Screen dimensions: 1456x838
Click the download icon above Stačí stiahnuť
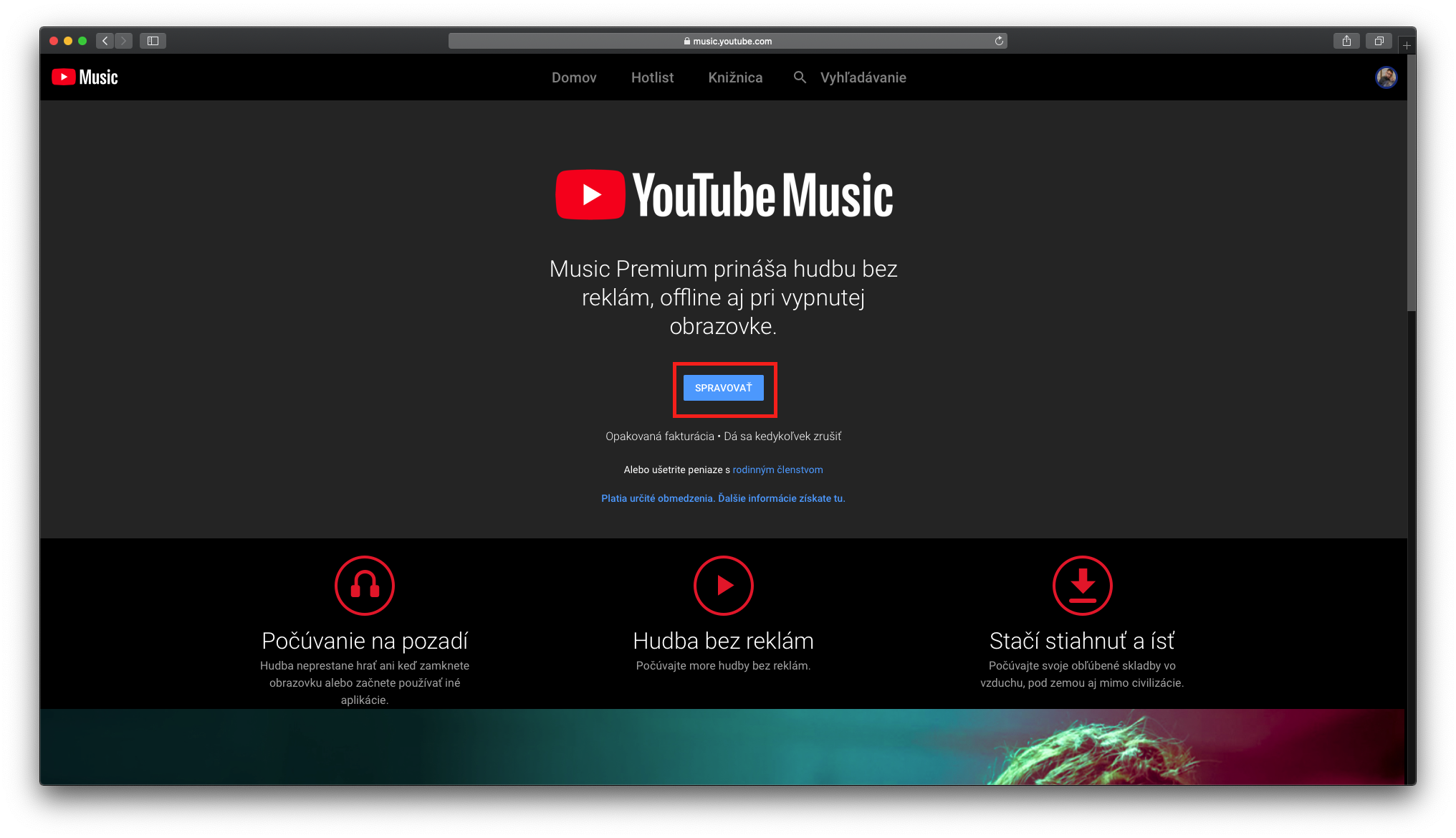click(x=1082, y=586)
